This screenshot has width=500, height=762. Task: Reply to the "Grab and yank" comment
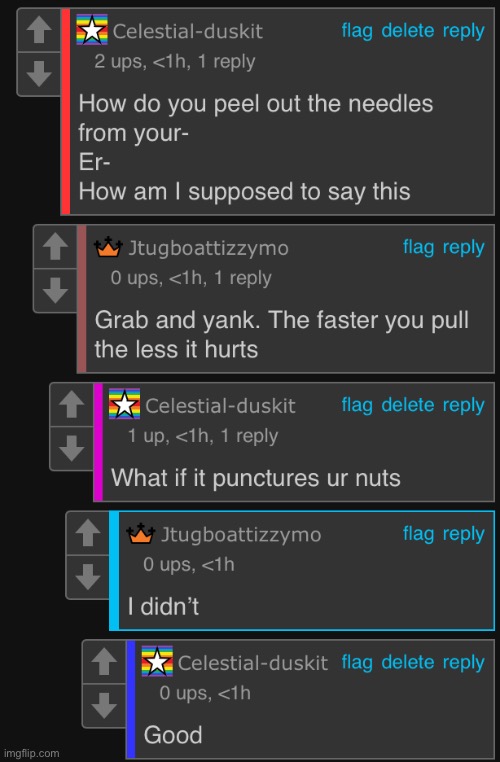[464, 247]
